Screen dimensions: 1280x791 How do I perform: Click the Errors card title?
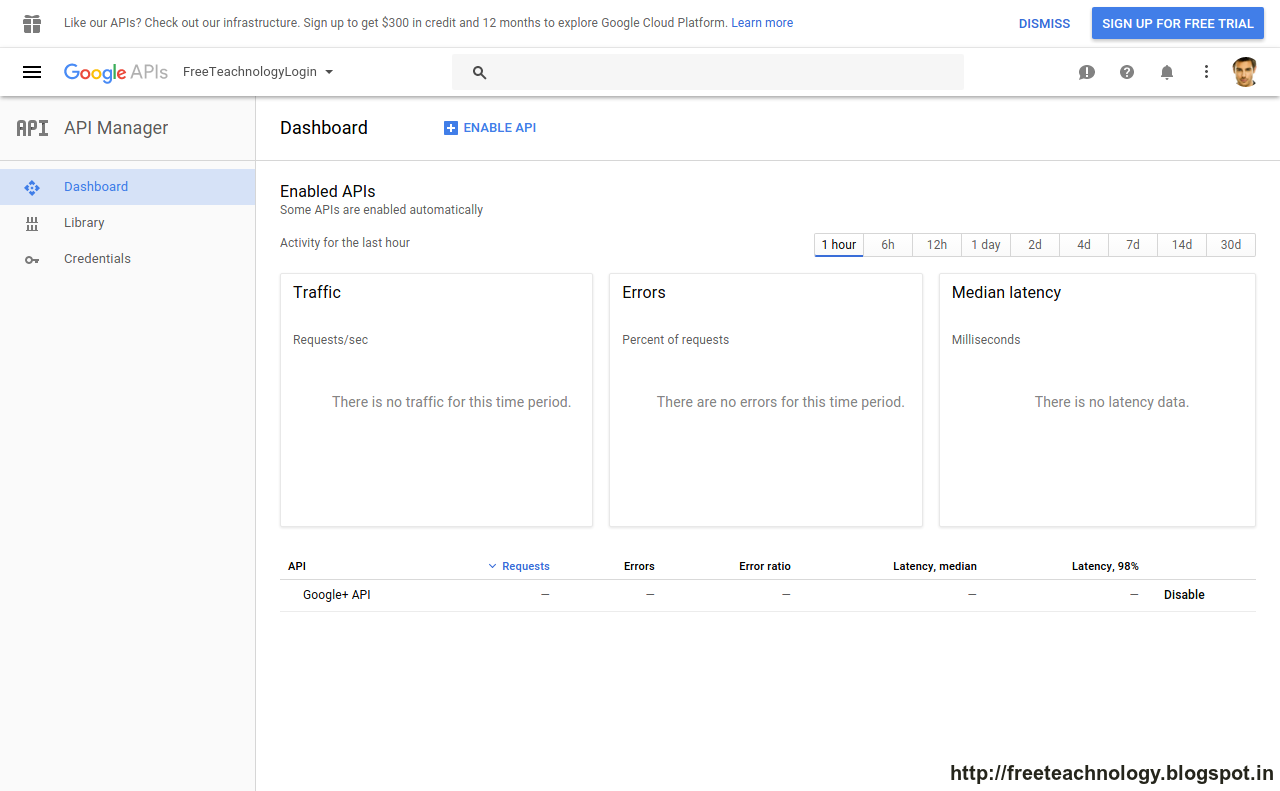(x=644, y=293)
